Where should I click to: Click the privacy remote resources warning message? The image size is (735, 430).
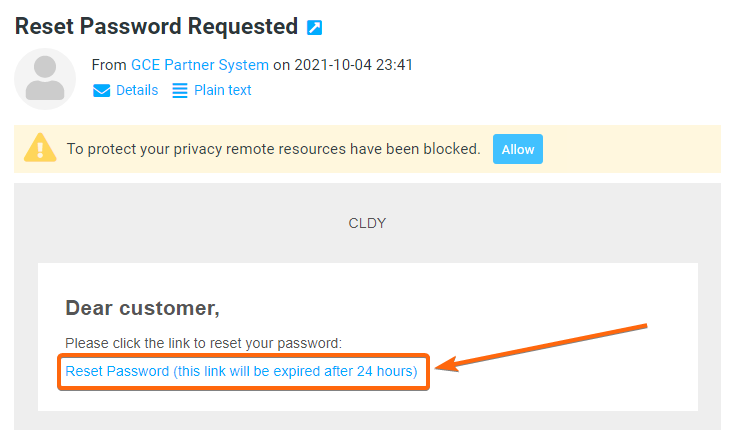274,149
